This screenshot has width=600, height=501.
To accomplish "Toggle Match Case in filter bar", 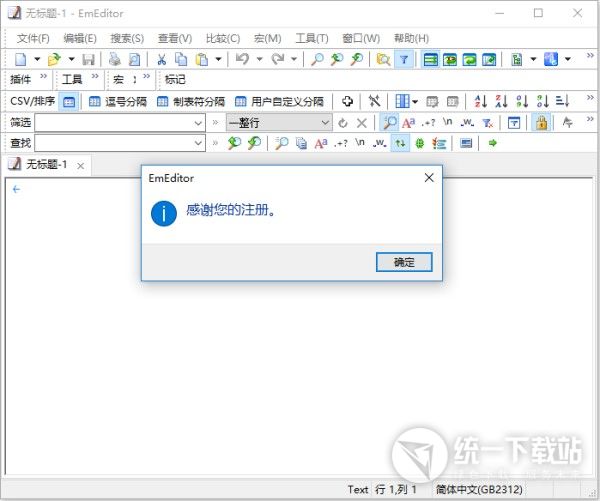I will tap(408, 122).
